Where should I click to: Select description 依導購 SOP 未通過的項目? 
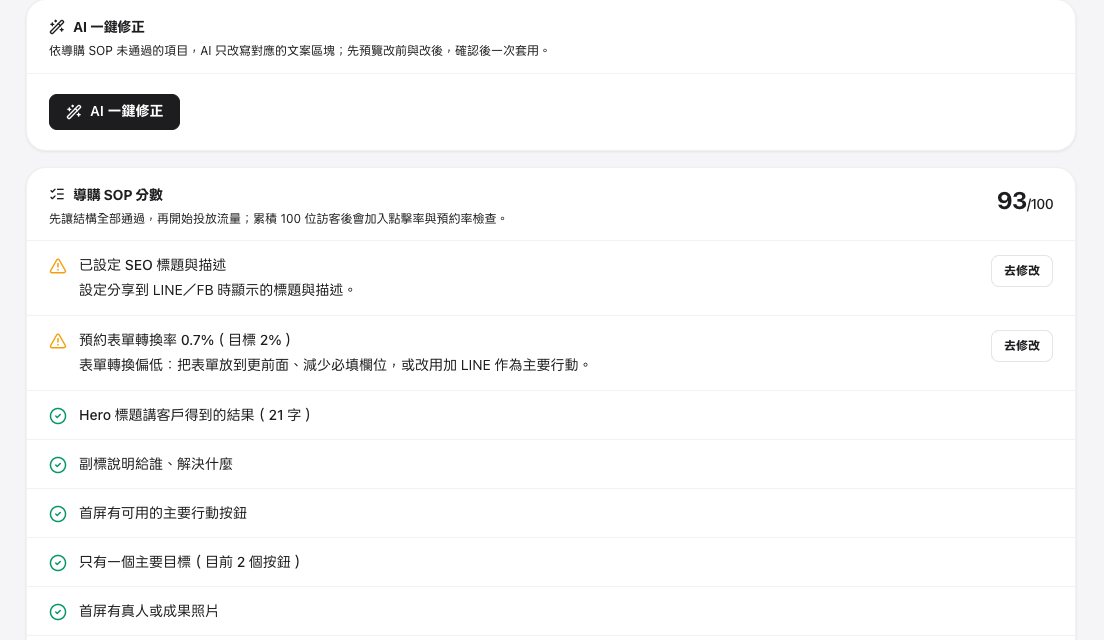299,51
